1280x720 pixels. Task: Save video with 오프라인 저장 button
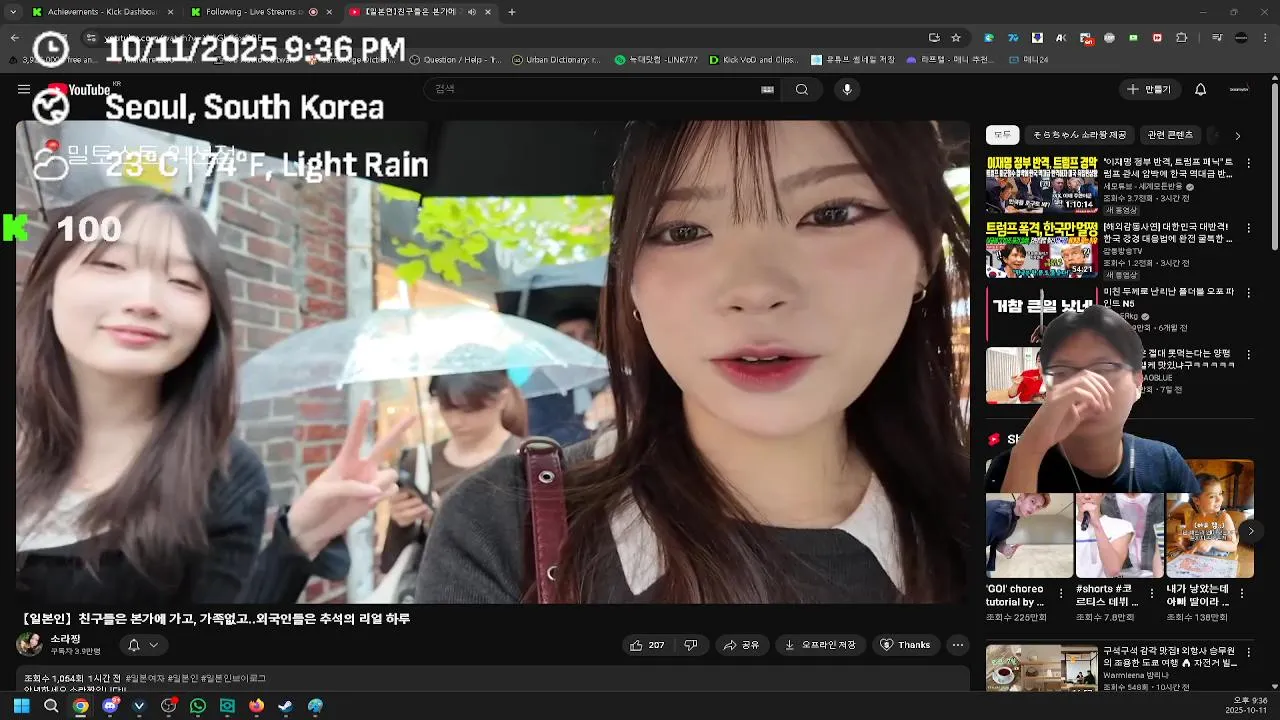(822, 645)
